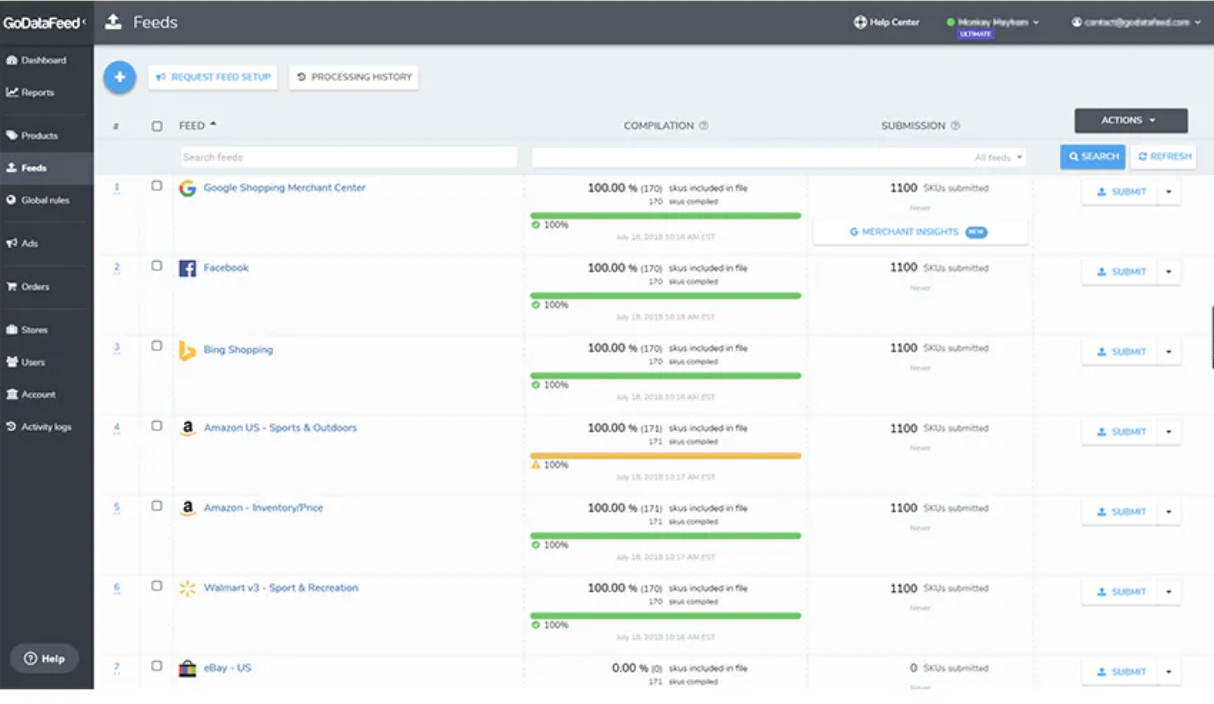Image resolution: width=1214 pixels, height=704 pixels.
Task: Open Reports in the sidebar
Action: pos(30,92)
